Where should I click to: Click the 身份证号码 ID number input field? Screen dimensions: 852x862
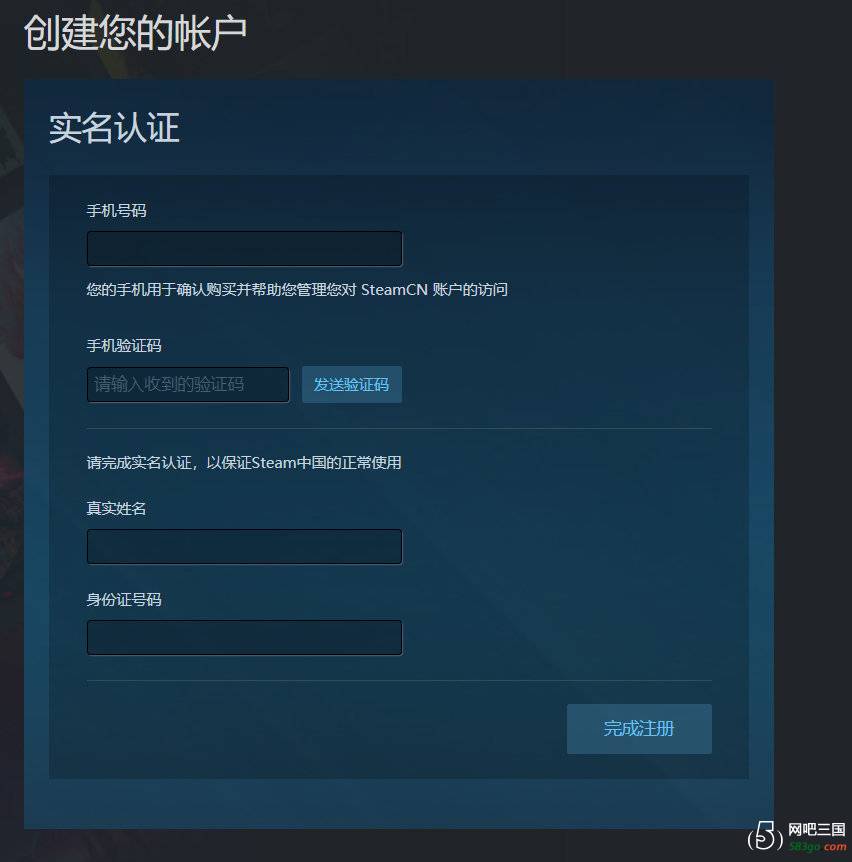[x=245, y=638]
